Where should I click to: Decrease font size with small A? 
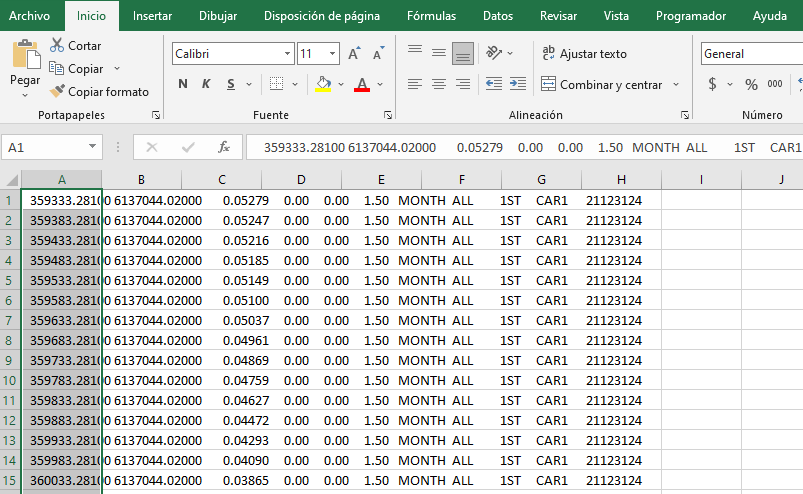click(378, 53)
